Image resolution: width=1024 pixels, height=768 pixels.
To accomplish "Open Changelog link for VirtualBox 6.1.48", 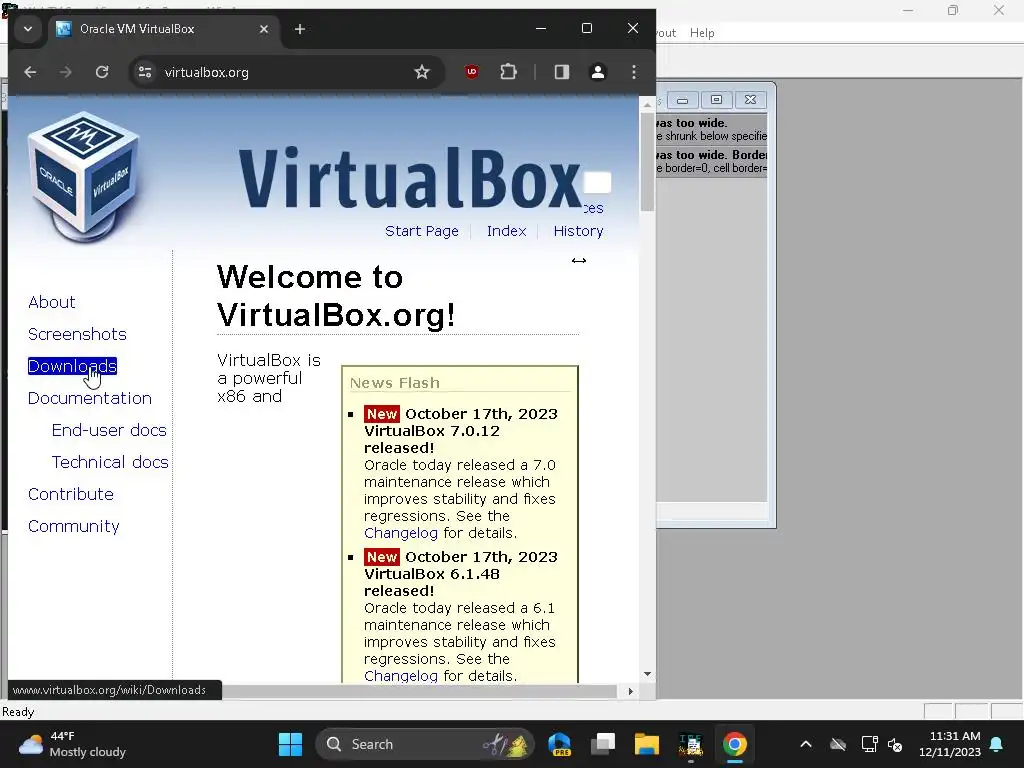I will [400, 676].
